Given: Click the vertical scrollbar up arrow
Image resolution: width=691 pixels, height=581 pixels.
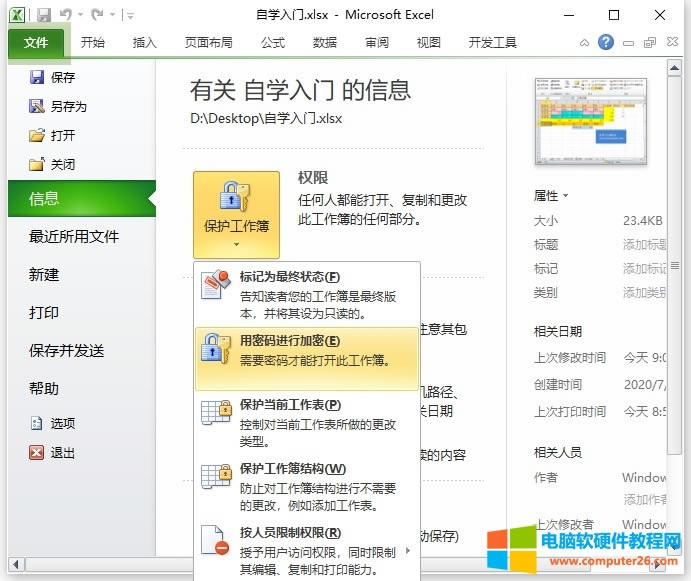Looking at the screenshot, I should 674,68.
